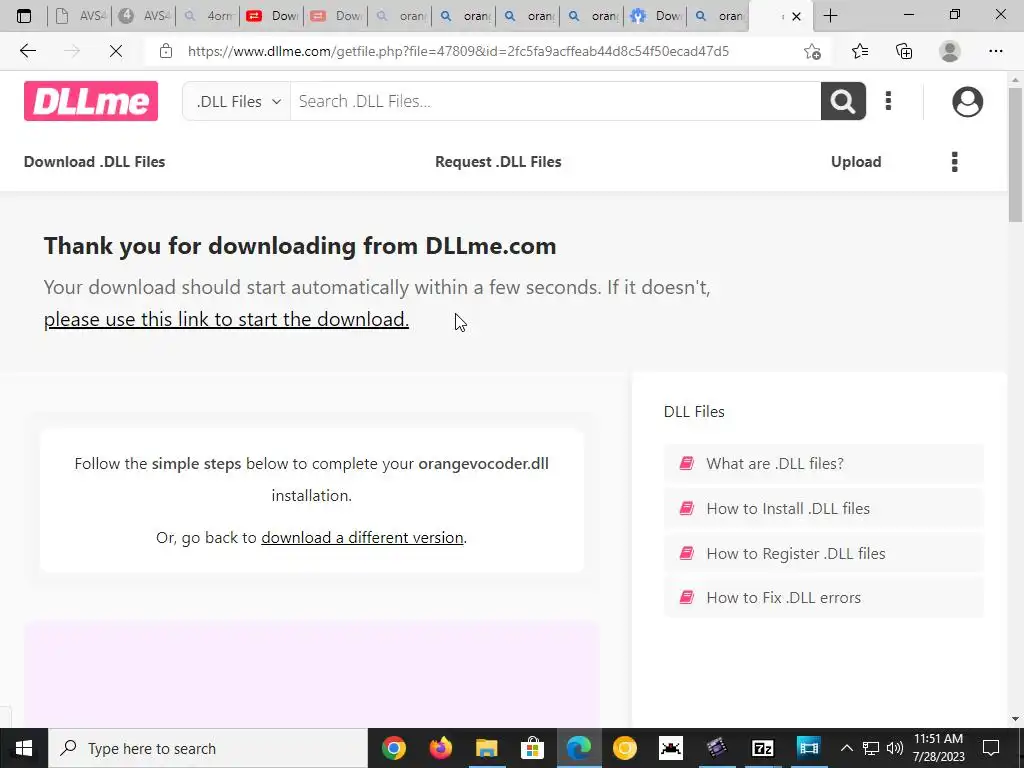Click the Search .DLL Files input box
Image resolution: width=1024 pixels, height=768 pixels.
click(x=555, y=101)
